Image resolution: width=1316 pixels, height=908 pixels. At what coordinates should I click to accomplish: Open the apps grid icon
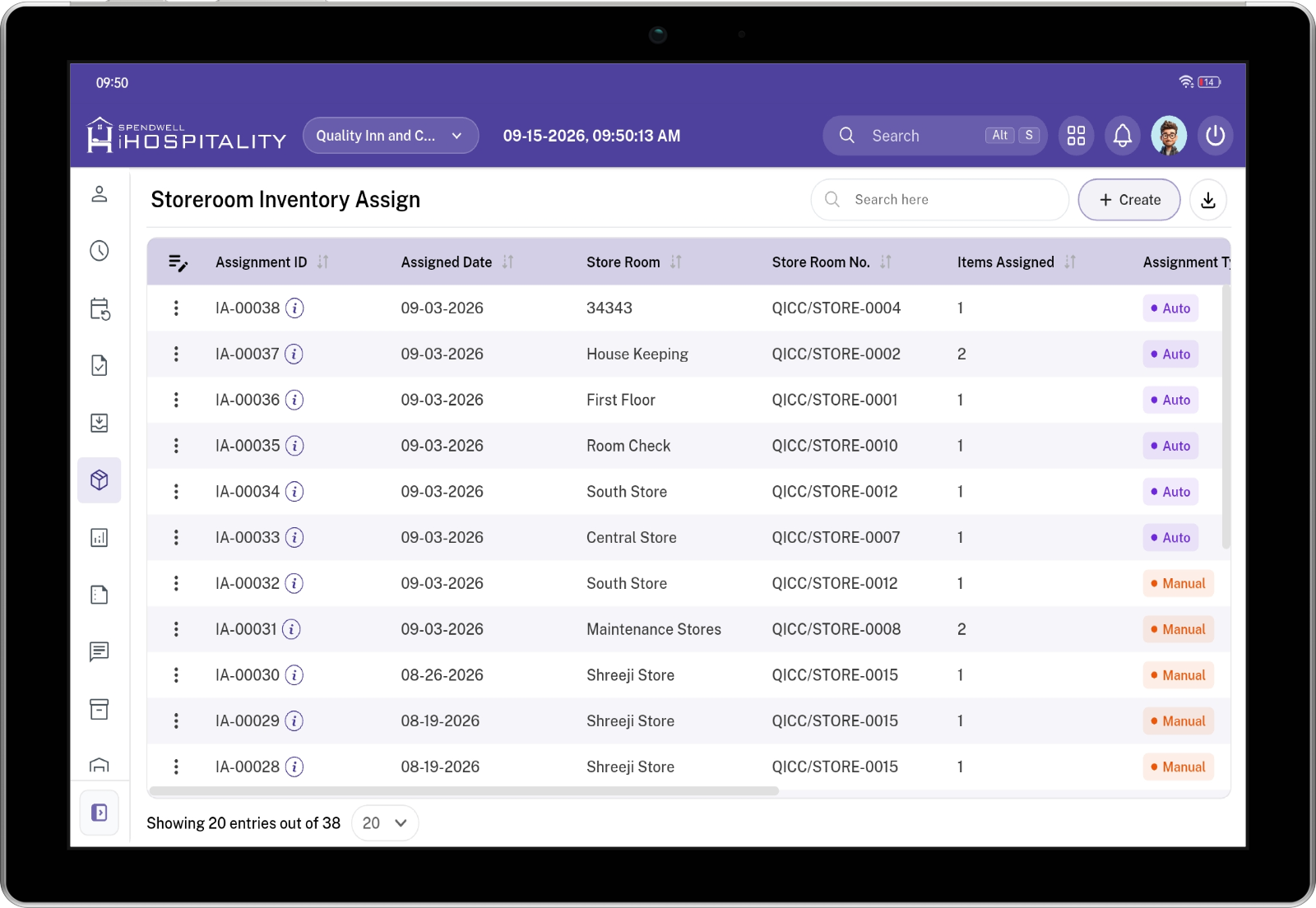coord(1076,136)
